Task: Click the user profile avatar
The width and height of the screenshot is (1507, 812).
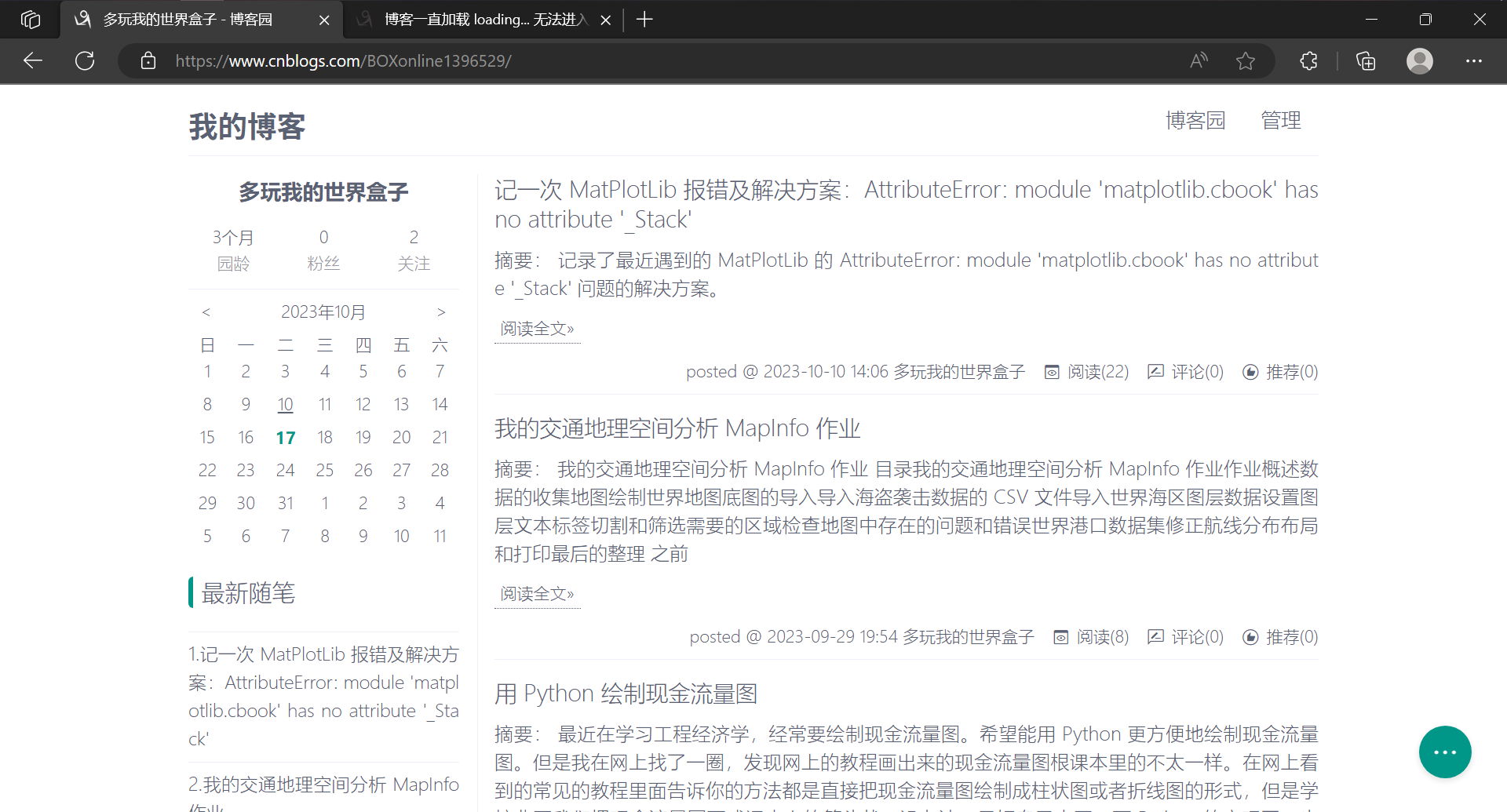Action: [x=1420, y=61]
